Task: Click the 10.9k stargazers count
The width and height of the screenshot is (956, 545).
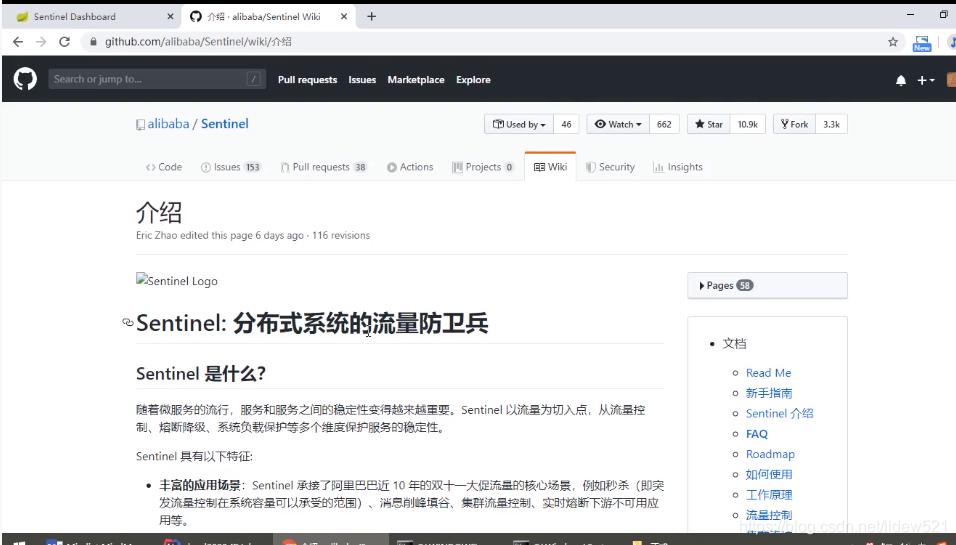Action: 747,124
